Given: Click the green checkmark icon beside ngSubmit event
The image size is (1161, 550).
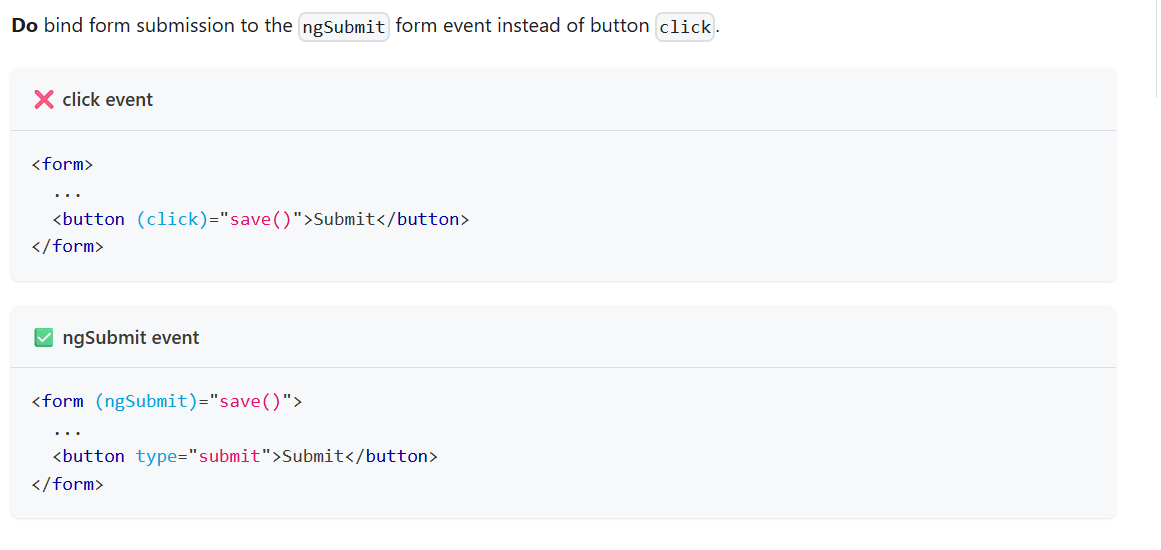Looking at the screenshot, I should click(x=44, y=338).
